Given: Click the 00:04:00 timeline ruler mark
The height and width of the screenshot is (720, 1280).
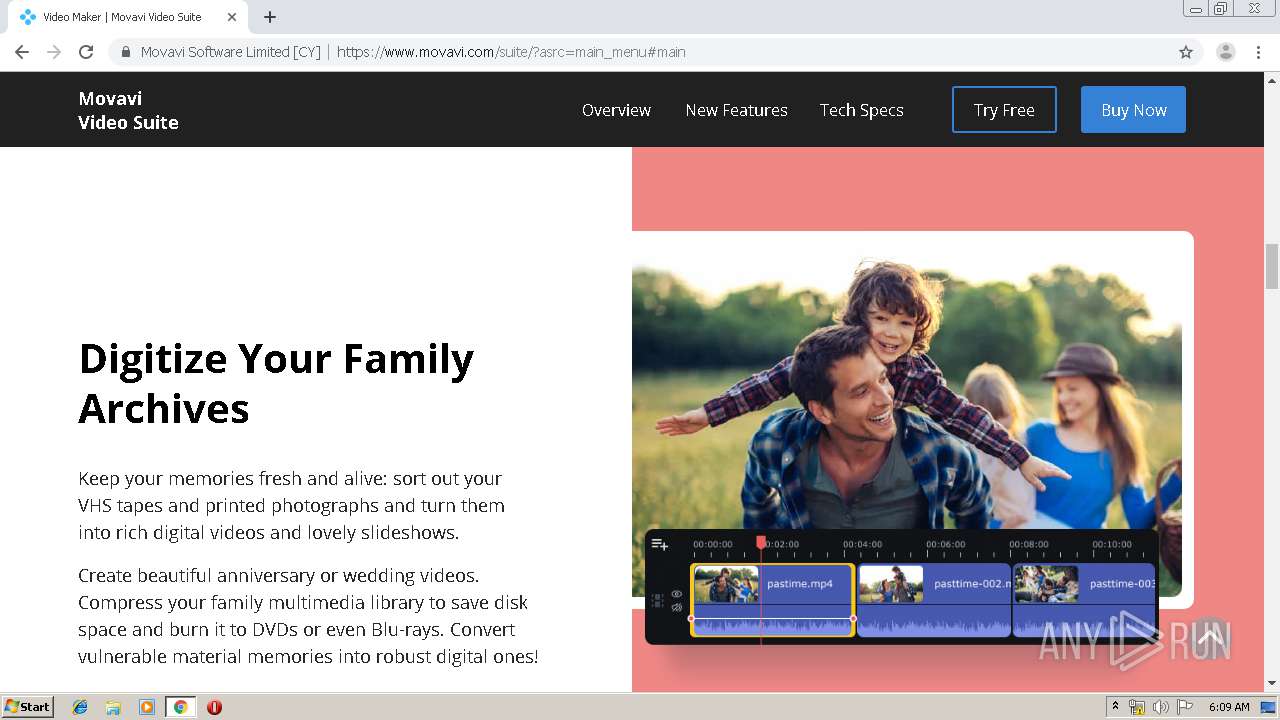Looking at the screenshot, I should pyautogui.click(x=862, y=545).
